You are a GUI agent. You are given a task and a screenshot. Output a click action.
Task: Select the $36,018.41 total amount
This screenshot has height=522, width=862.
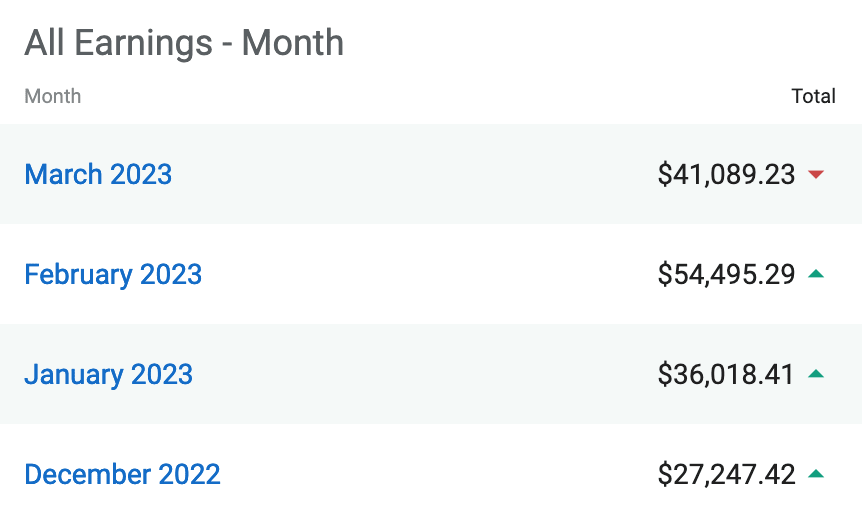(x=726, y=374)
